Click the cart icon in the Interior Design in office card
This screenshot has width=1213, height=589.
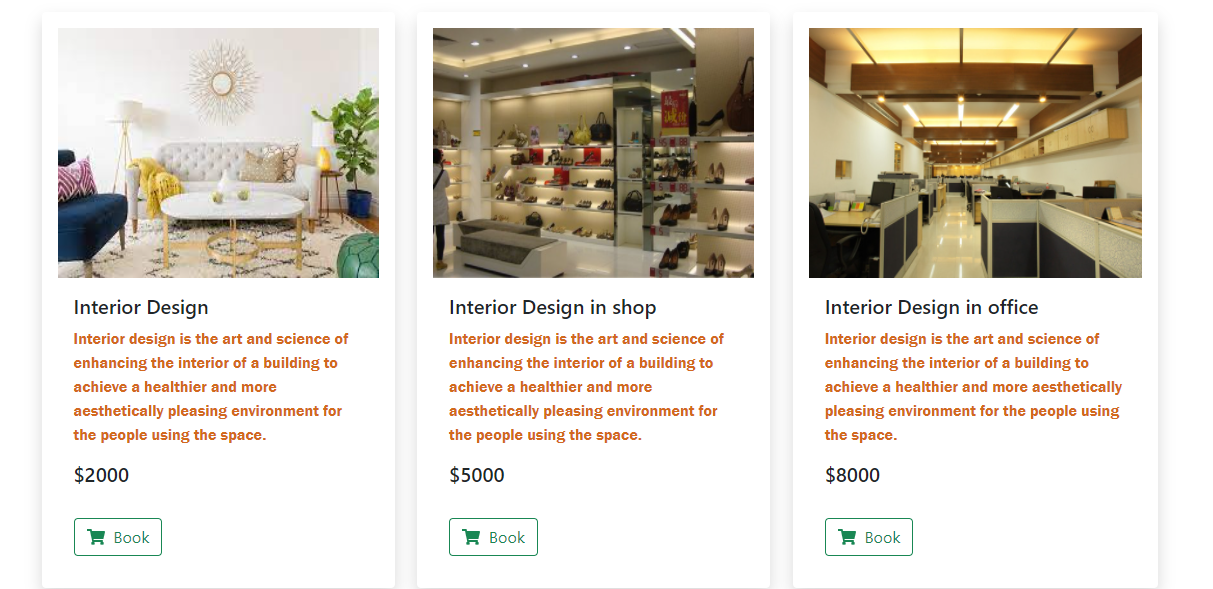pyautogui.click(x=847, y=537)
